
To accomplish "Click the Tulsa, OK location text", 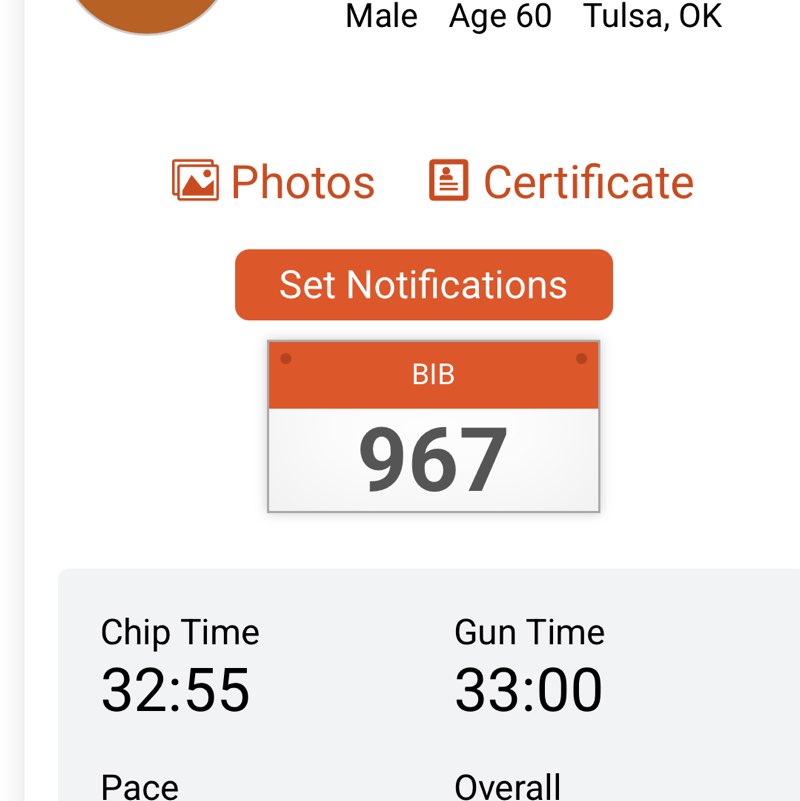I will tap(652, 16).
